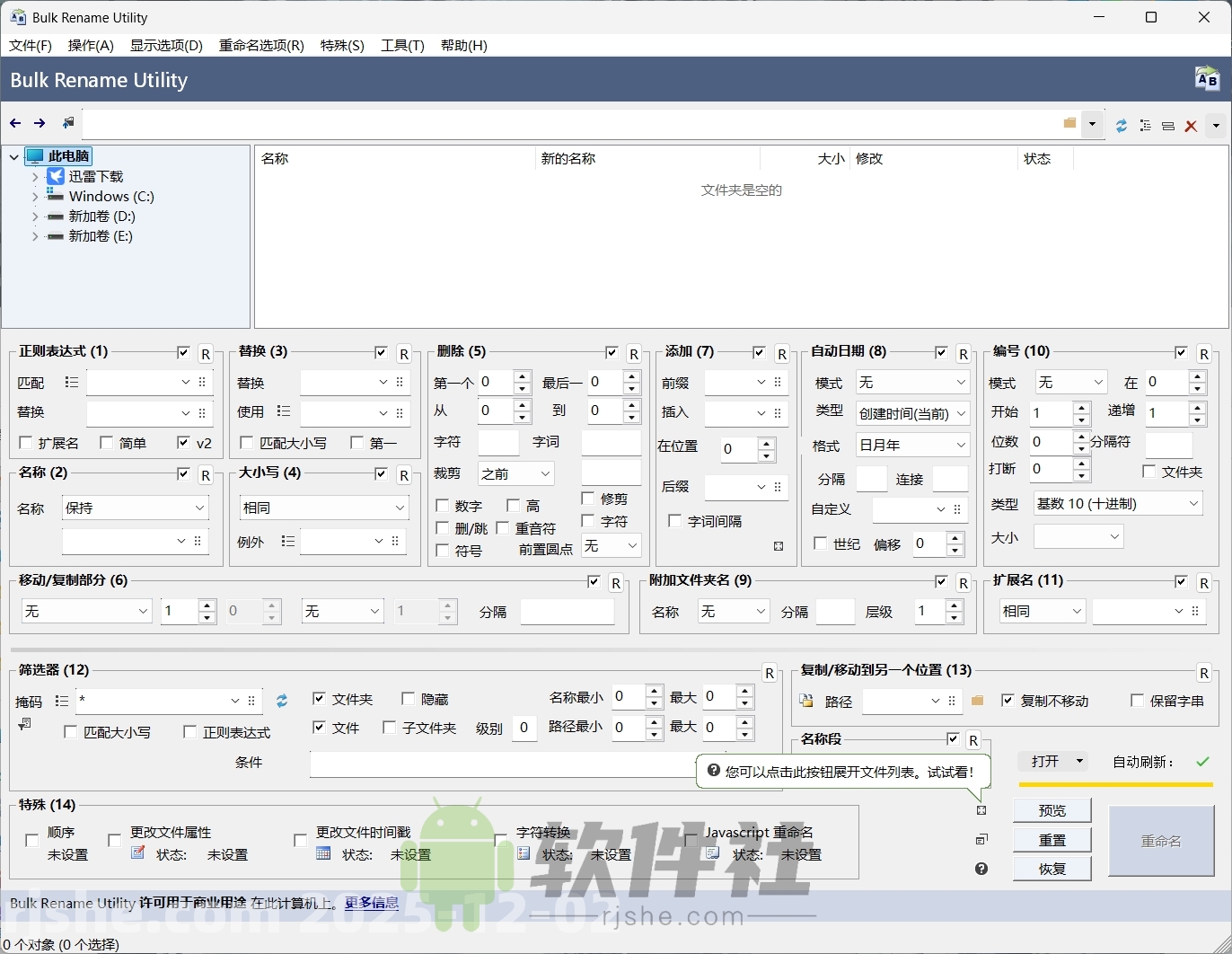Click the blue refresh icon in the 筛选器 panel
Viewport: 1232px width, 954px height.
tap(282, 702)
